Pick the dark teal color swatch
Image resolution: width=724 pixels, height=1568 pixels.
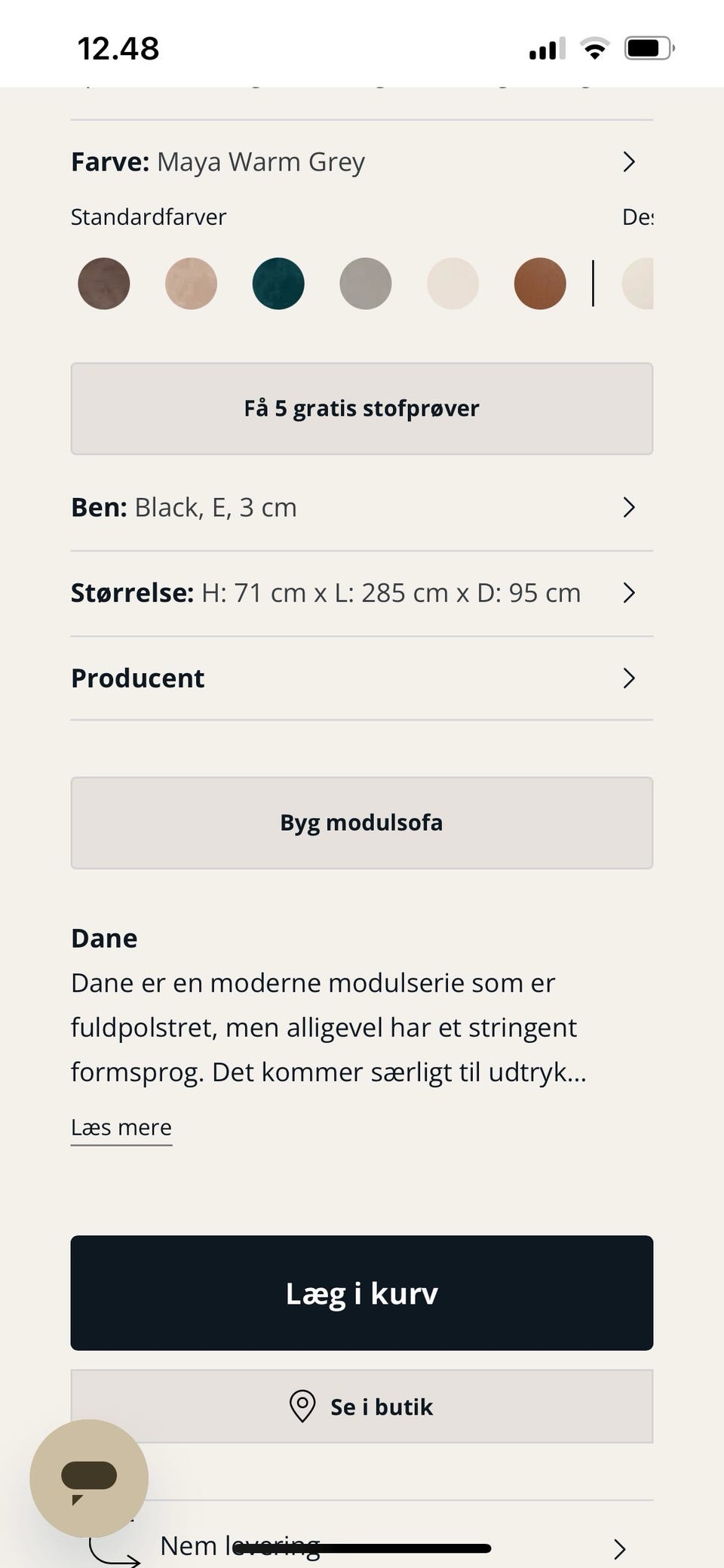(x=278, y=284)
